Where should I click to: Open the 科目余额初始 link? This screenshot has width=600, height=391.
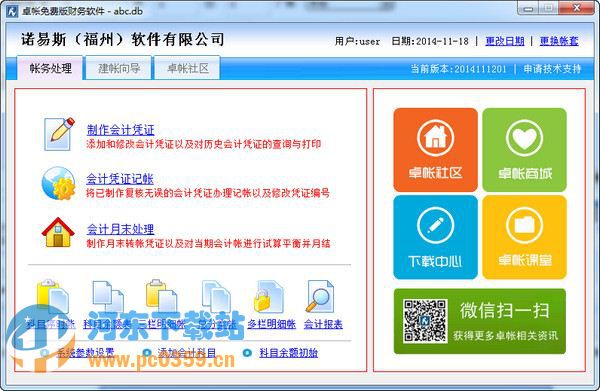tap(289, 353)
